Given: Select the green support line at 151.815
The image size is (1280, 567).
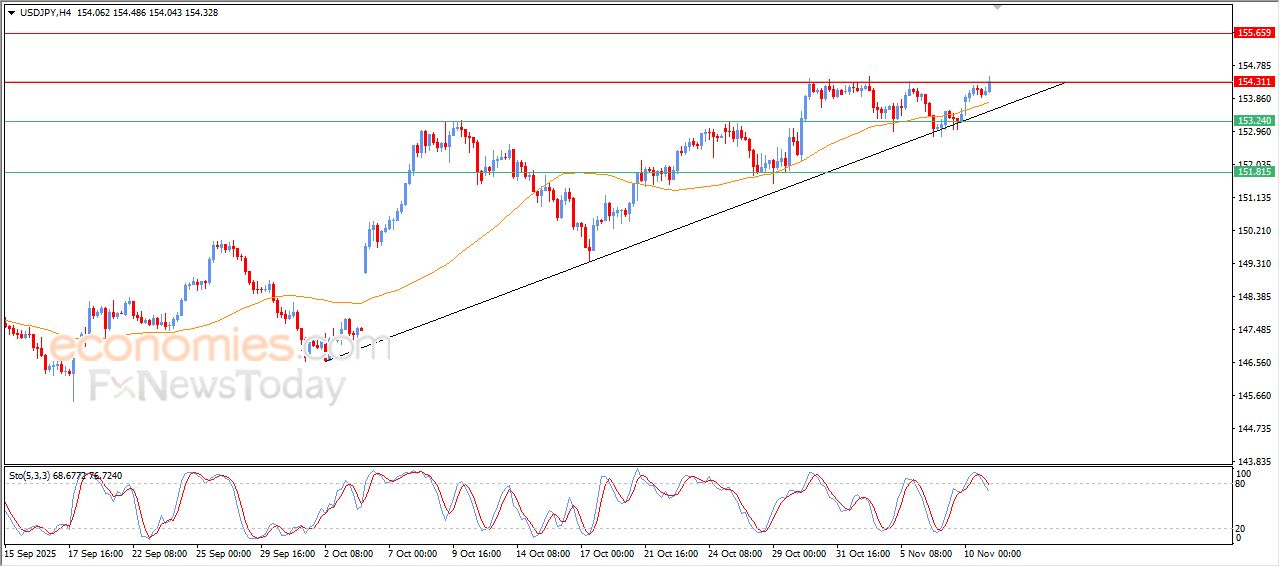Looking at the screenshot, I should click(x=300, y=172).
